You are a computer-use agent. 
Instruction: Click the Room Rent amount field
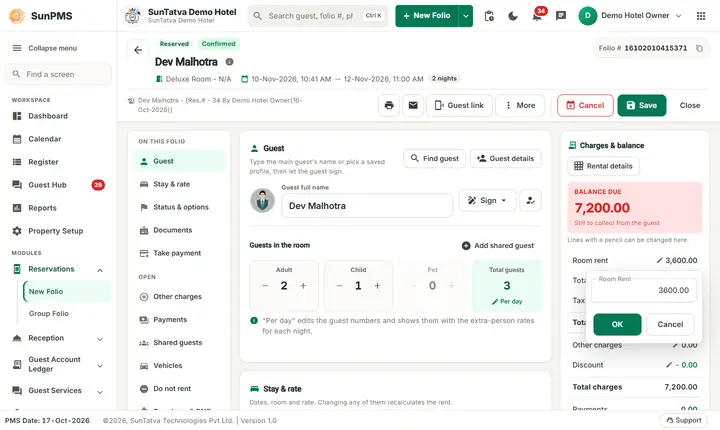644,290
